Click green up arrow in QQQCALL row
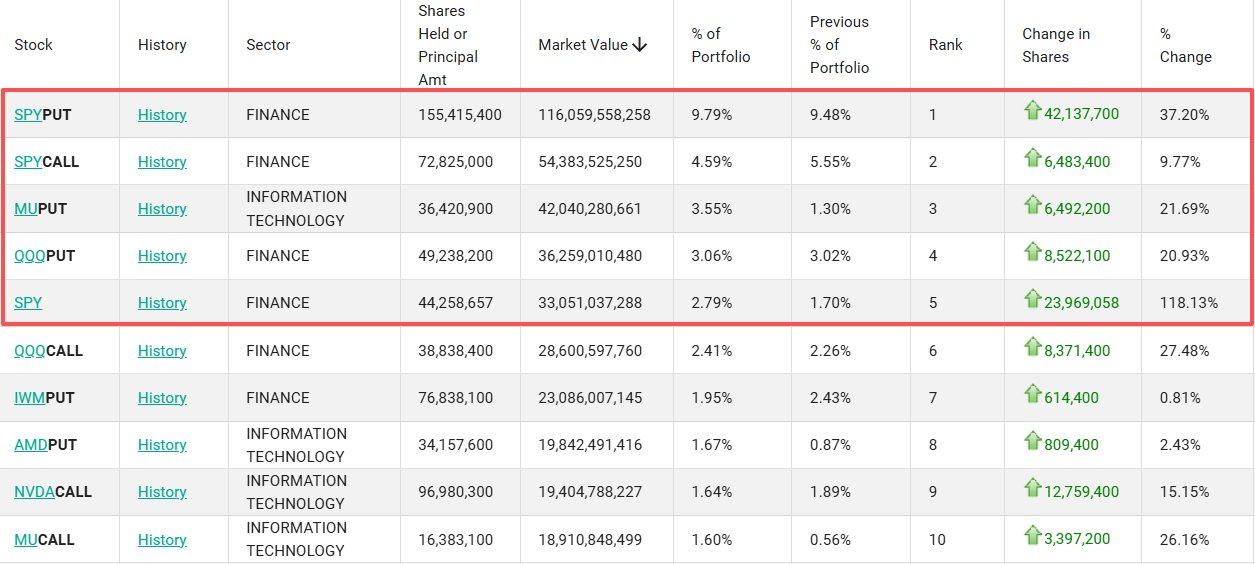The image size is (1255, 564). (x=1032, y=346)
